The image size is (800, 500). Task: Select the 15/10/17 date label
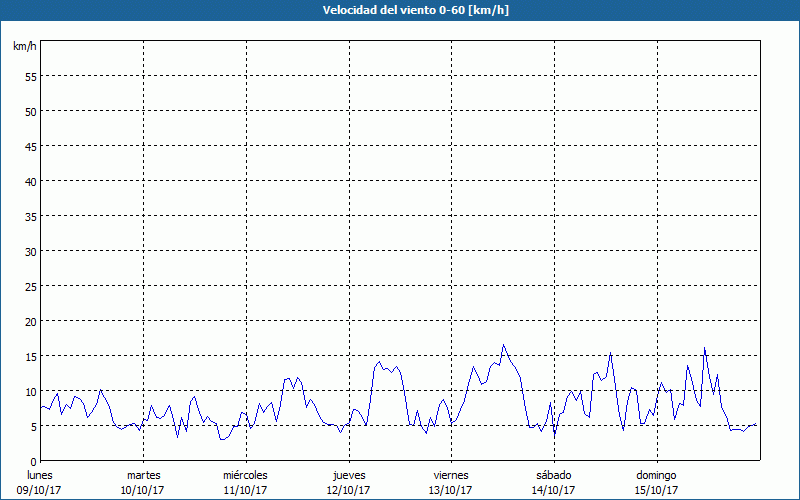click(x=655, y=490)
